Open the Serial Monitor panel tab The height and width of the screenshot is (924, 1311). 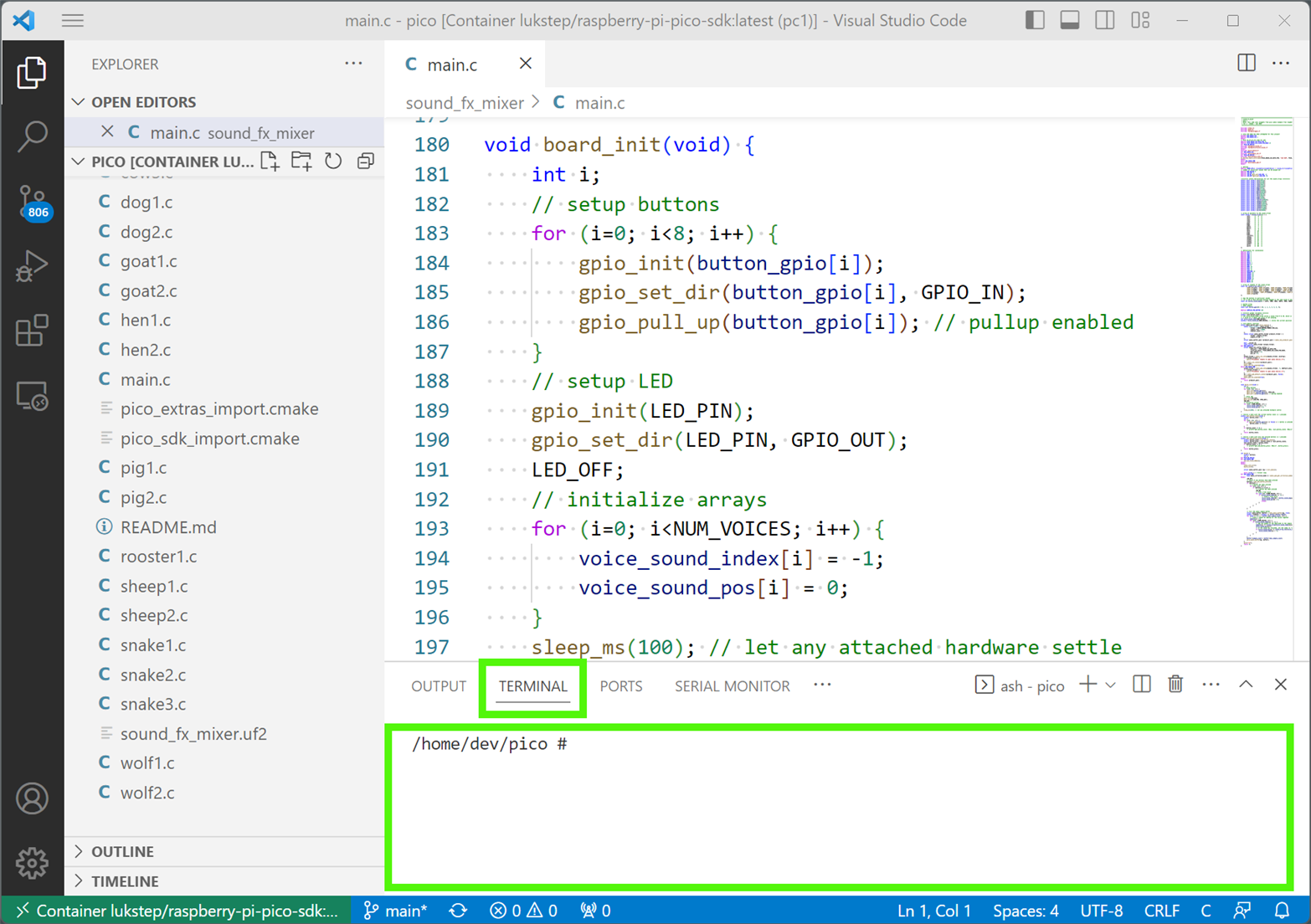[733, 685]
